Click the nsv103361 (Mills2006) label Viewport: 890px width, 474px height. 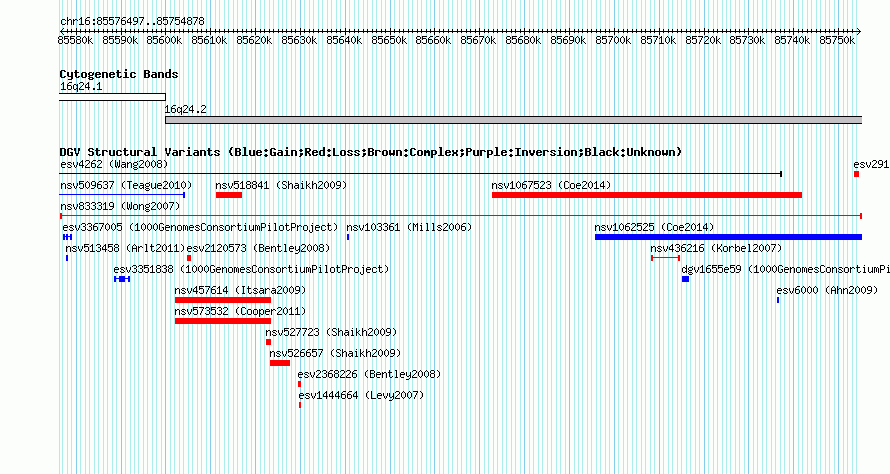tap(409, 228)
